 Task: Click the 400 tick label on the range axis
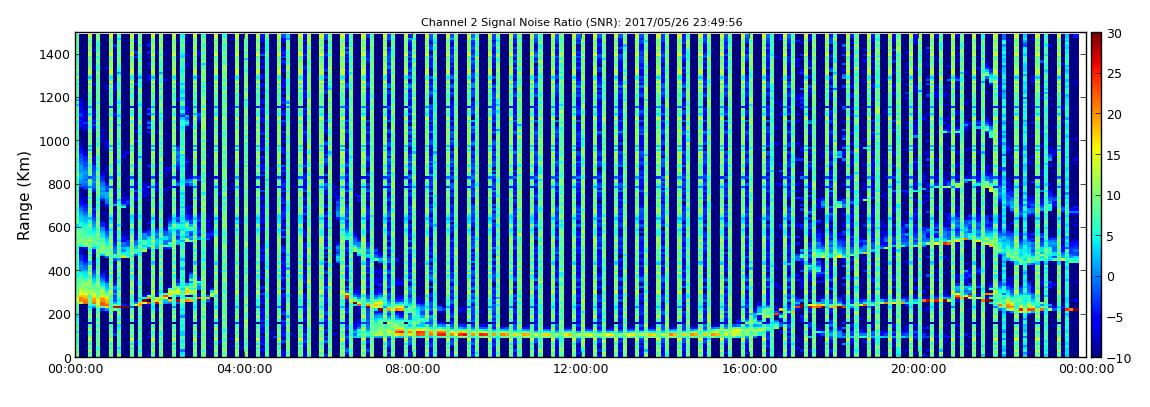(59, 271)
